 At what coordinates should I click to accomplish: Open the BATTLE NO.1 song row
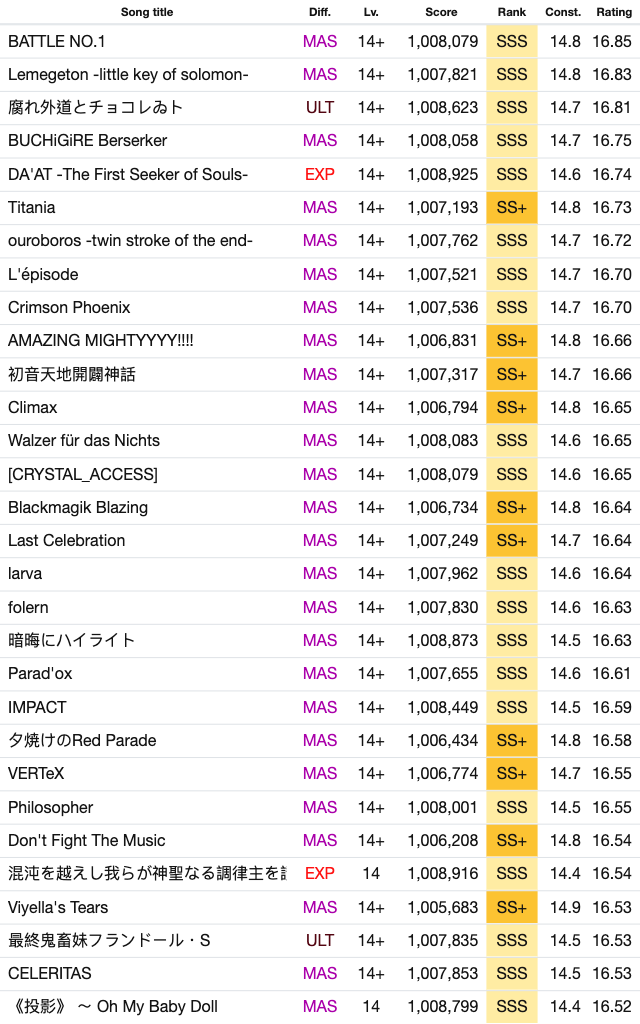[320, 42]
